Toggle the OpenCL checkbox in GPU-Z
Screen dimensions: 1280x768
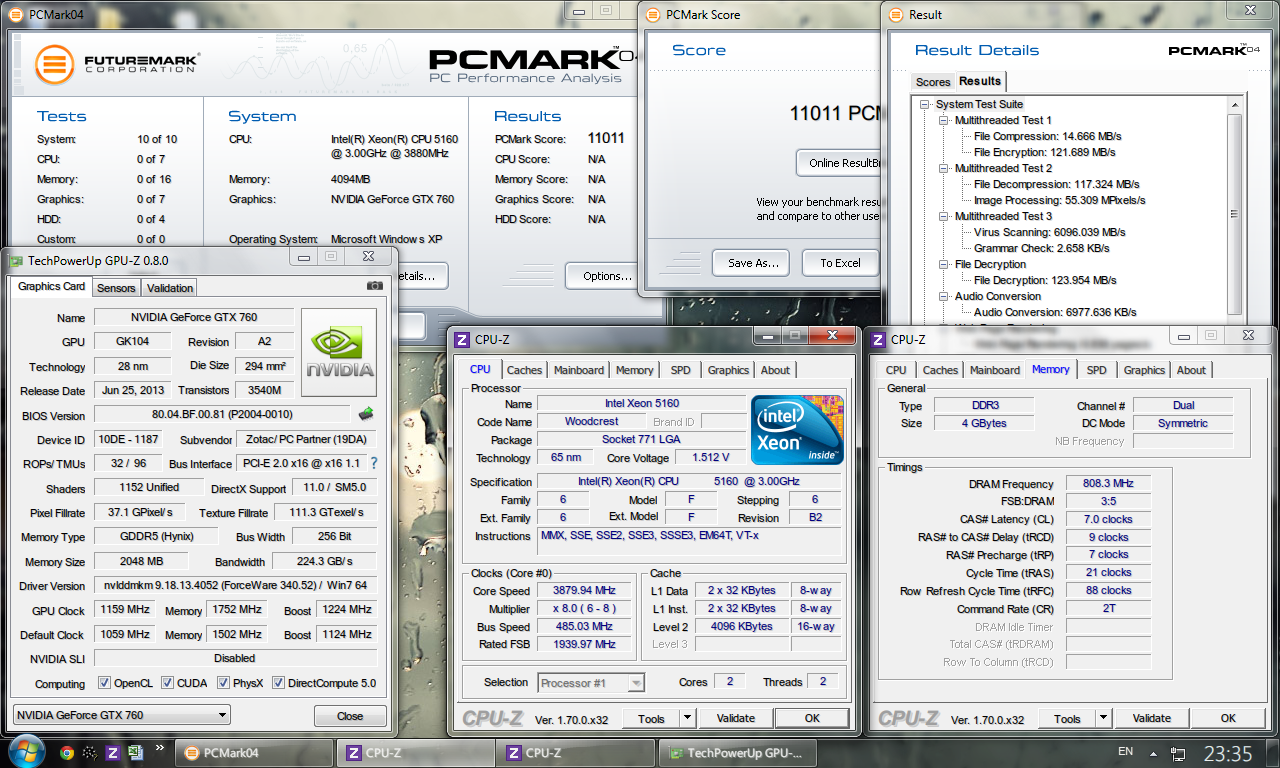[104, 683]
